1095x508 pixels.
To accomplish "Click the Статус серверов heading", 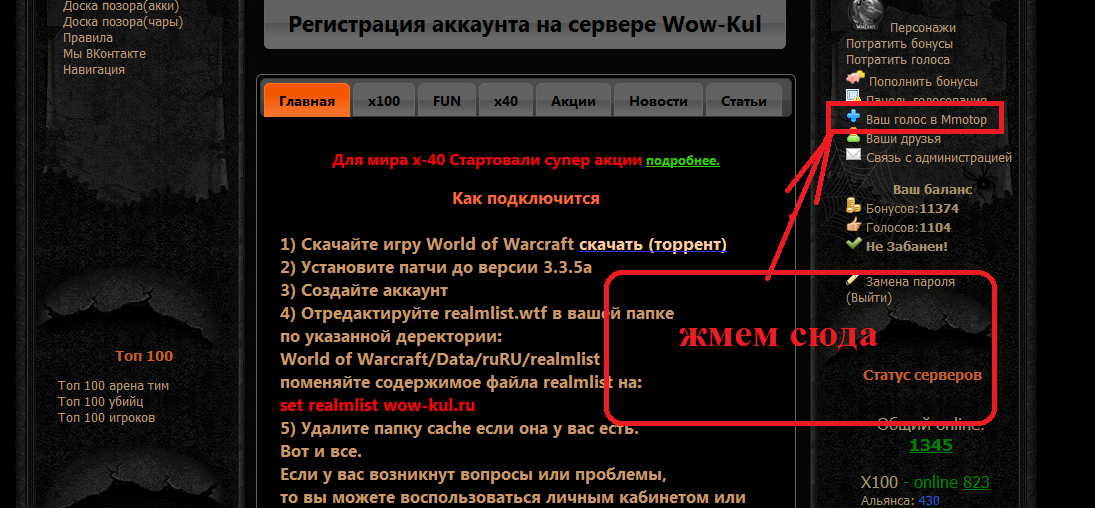I will tap(923, 375).
